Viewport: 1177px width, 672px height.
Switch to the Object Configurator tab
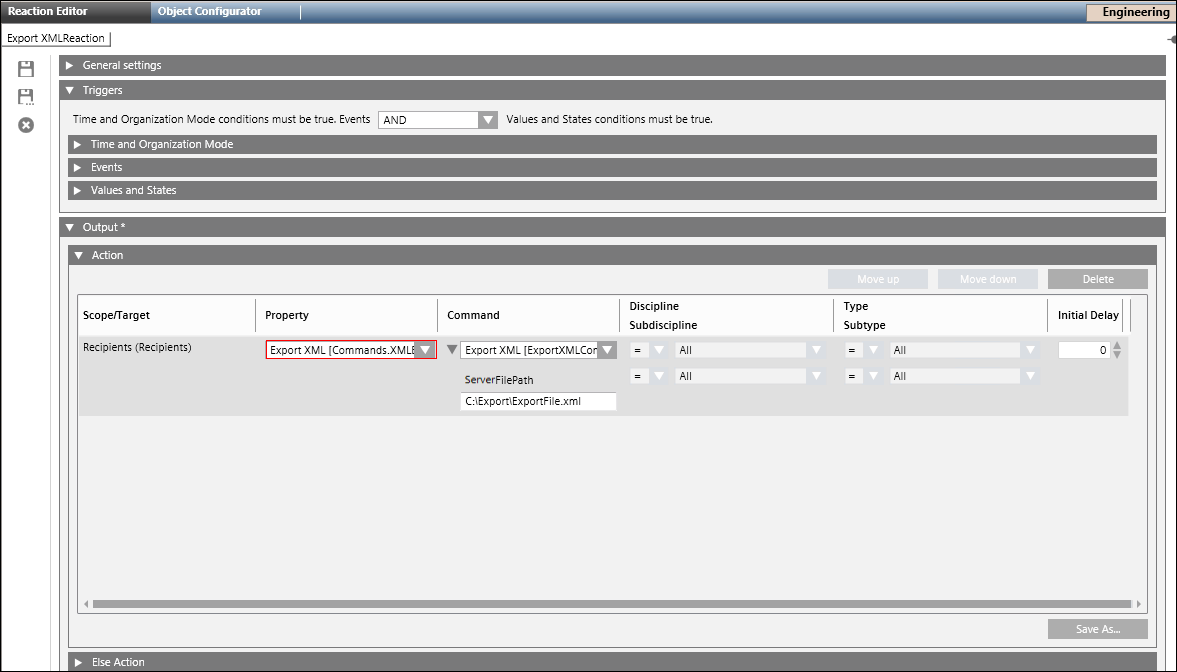[210, 12]
